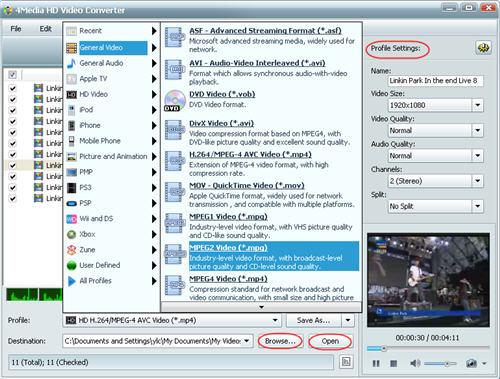500x379 pixels.
Task: Click the ASF format film icon
Action: pos(175,37)
